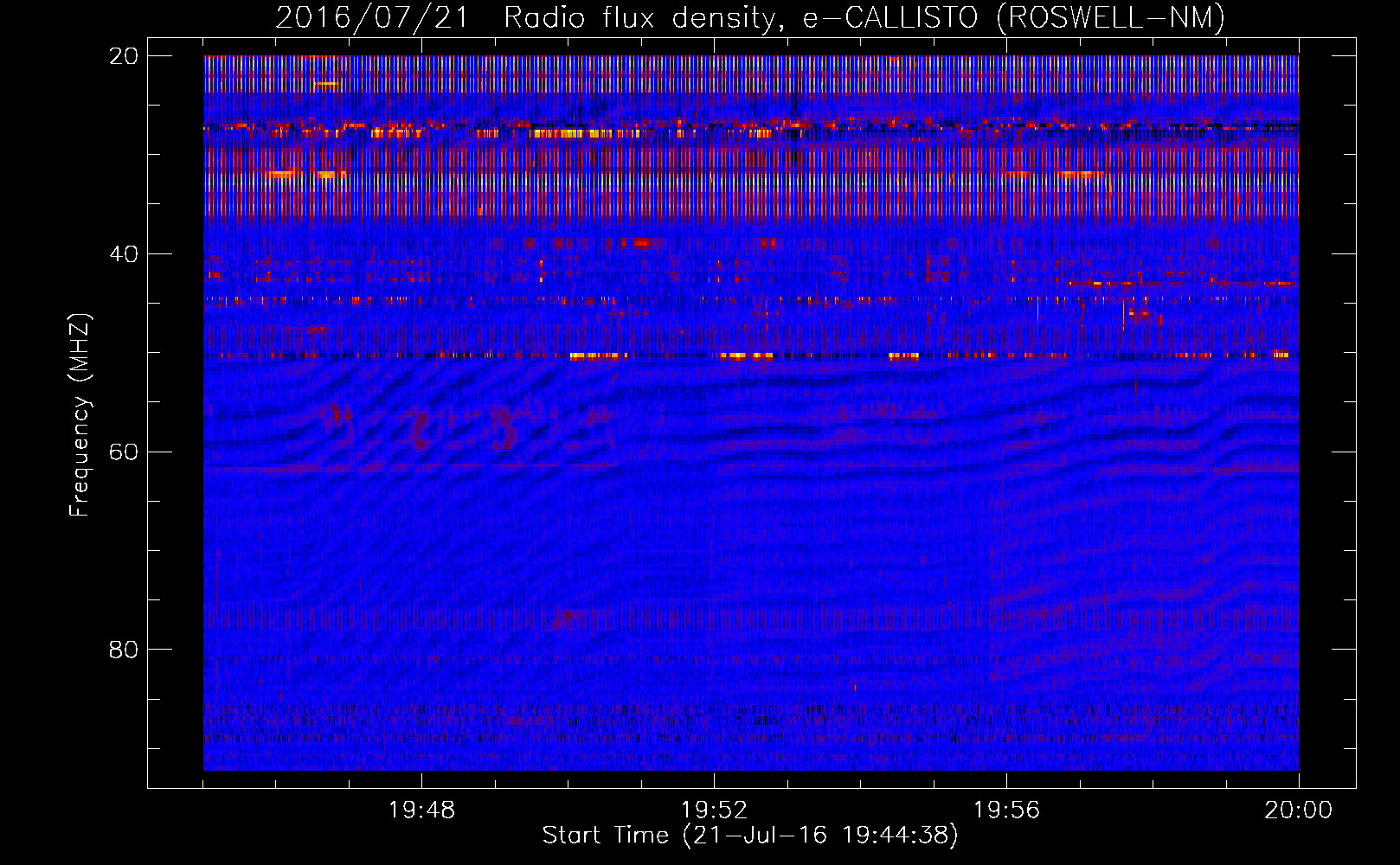Click the 19:56 time tick label
The image size is (1400, 865).
1006,811
